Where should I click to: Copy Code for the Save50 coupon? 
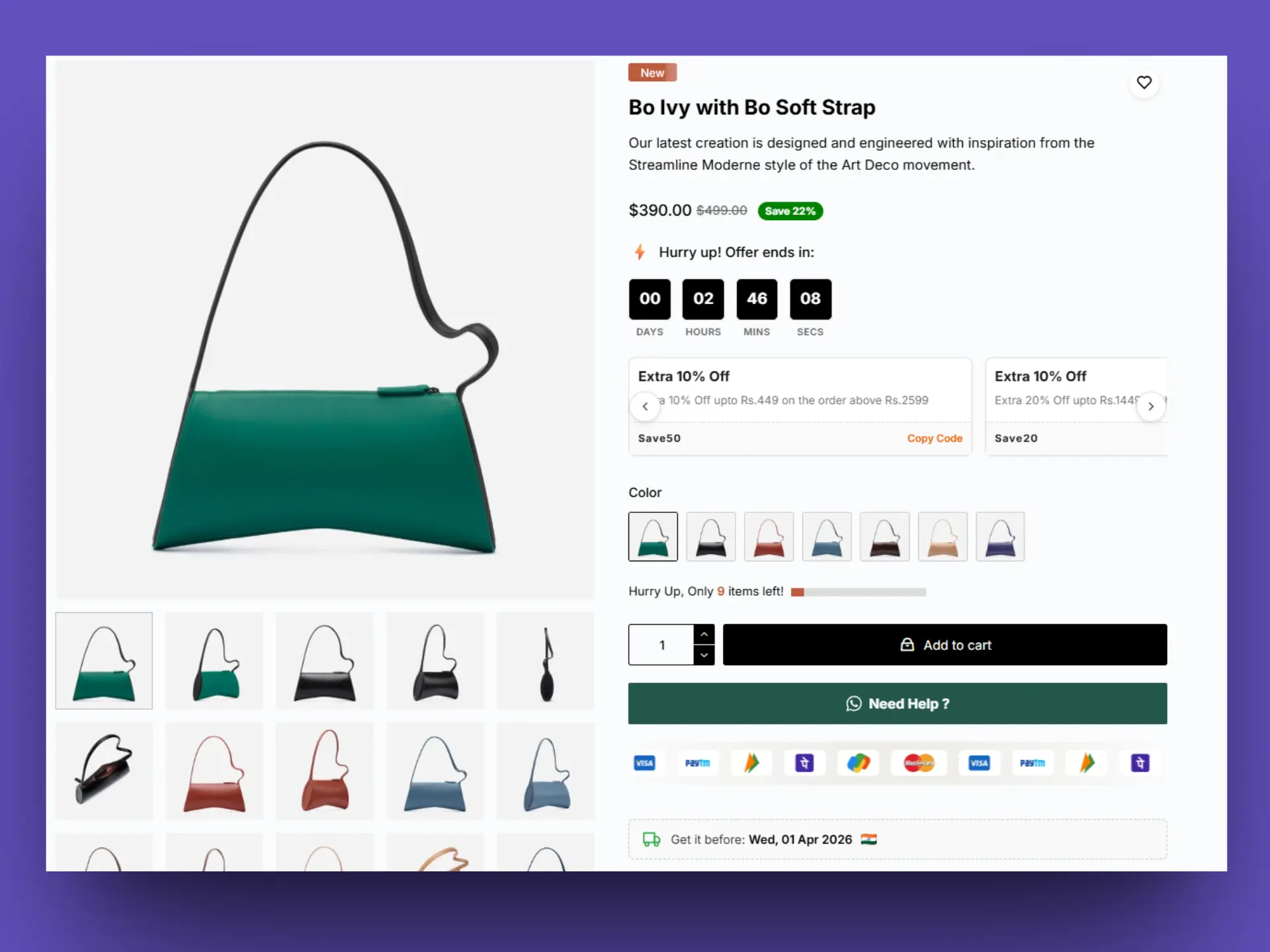coord(935,438)
